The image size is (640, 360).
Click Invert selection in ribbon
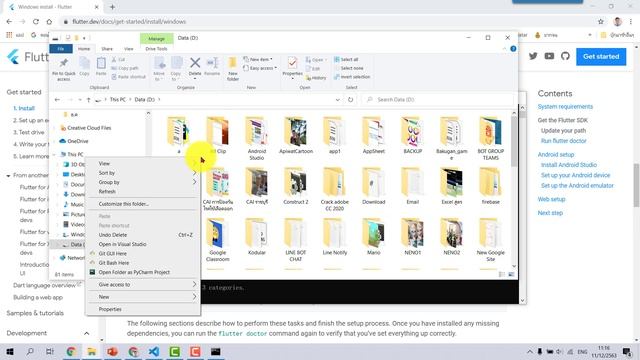[x=352, y=77]
